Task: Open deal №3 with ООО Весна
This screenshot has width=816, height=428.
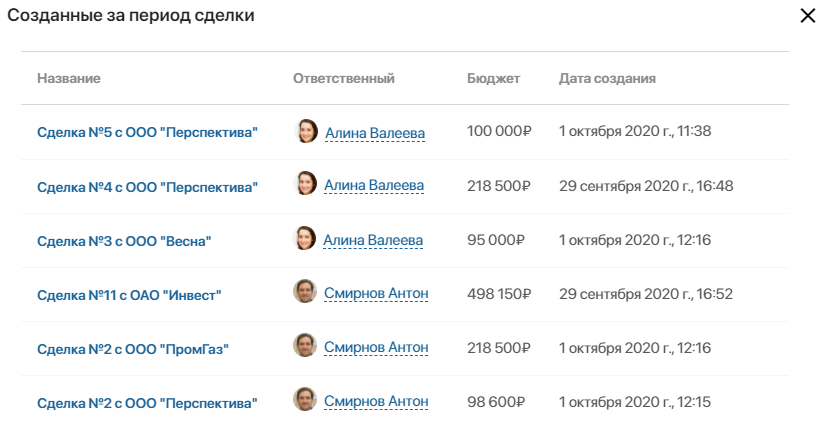Action: coord(124,241)
